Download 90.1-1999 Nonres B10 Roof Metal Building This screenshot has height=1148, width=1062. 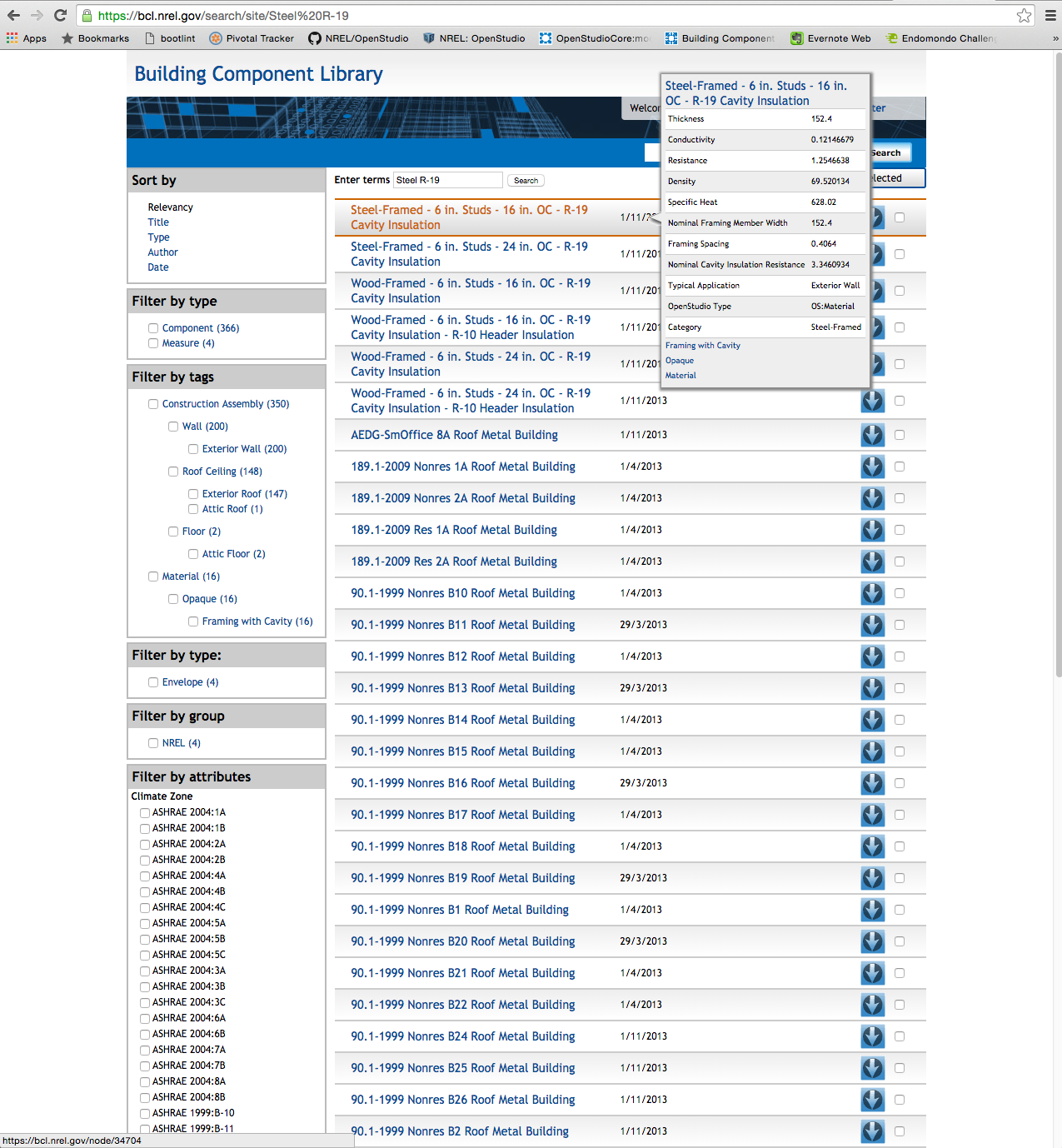pyautogui.click(x=872, y=593)
